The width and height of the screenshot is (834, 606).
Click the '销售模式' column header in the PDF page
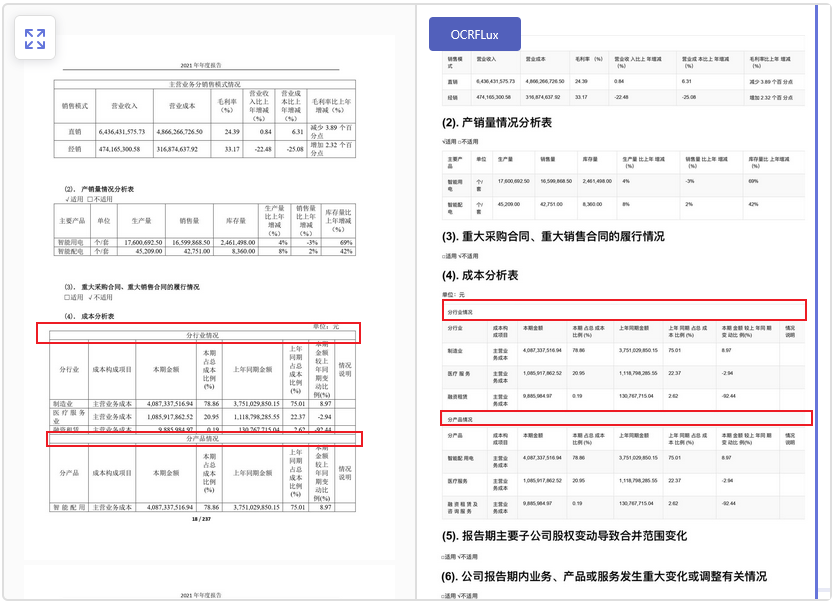74,106
